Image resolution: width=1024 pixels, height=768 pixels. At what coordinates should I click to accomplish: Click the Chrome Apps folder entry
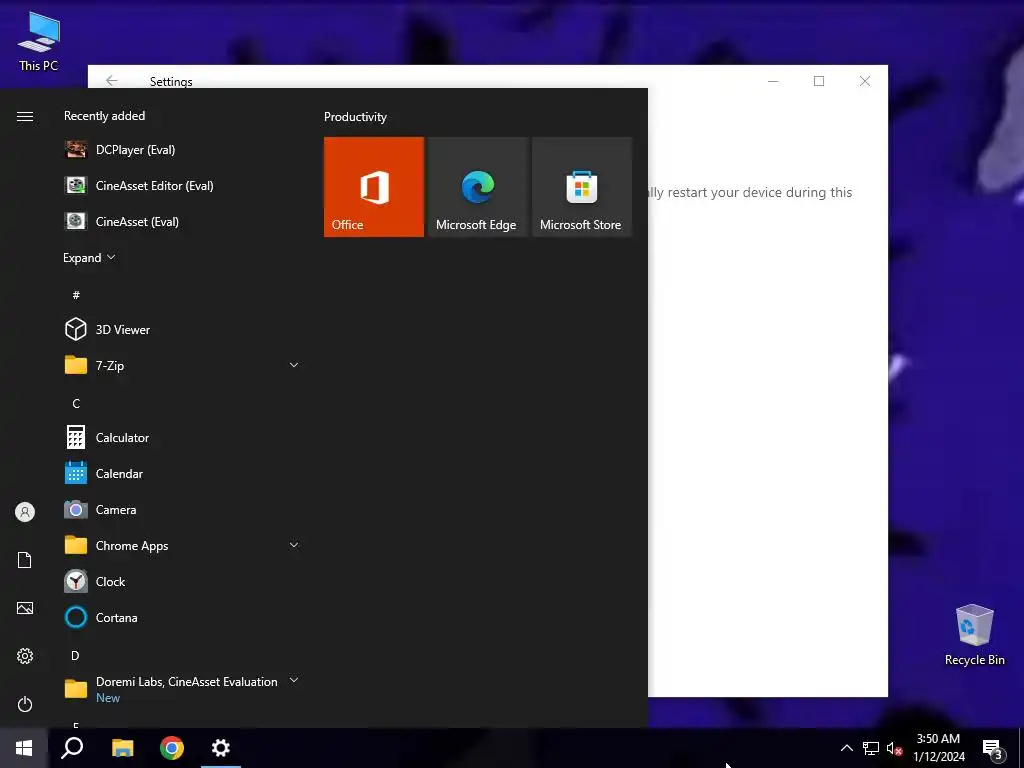[182, 545]
